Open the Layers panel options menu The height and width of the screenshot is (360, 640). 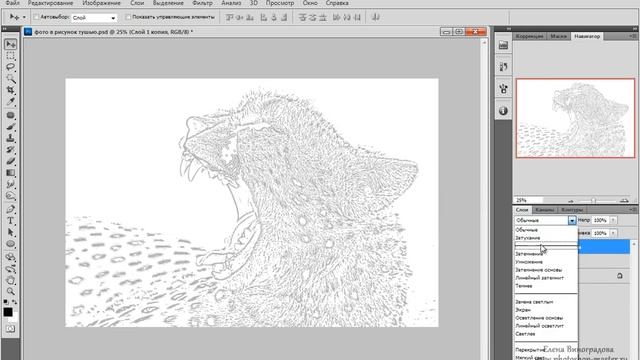[x=633, y=209]
